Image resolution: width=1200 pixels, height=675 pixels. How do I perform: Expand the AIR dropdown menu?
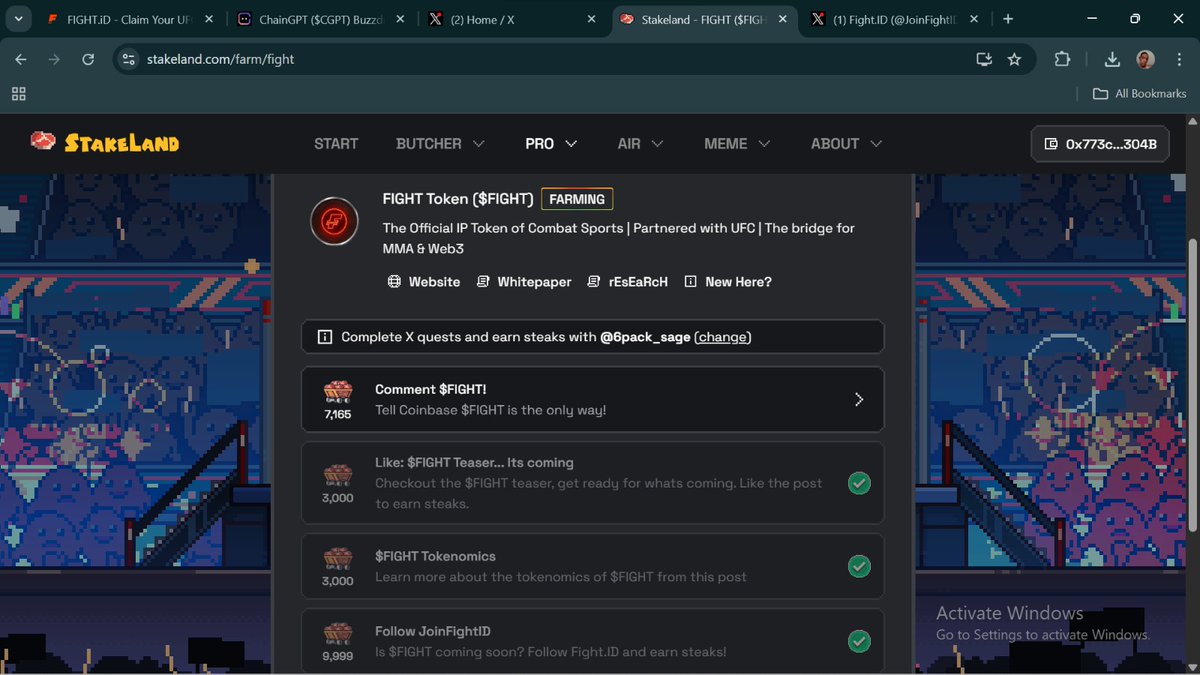(x=641, y=144)
